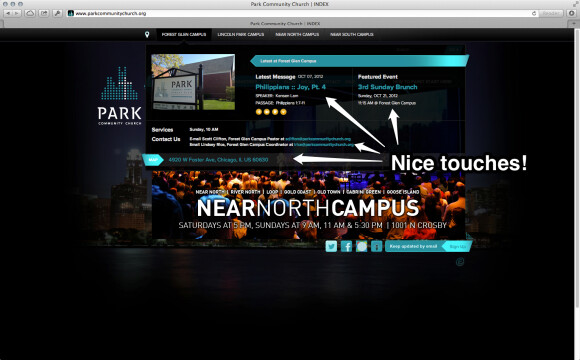580x360 pixels.
Task: Click the fourth orange media icon under message
Action: pyautogui.click(x=283, y=112)
